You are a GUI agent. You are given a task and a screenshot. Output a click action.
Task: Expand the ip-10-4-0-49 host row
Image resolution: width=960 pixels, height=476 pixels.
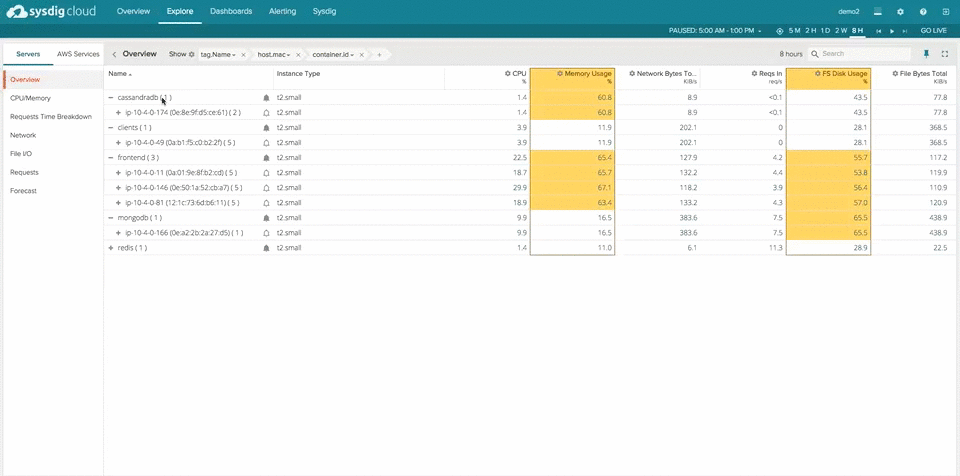(119, 143)
